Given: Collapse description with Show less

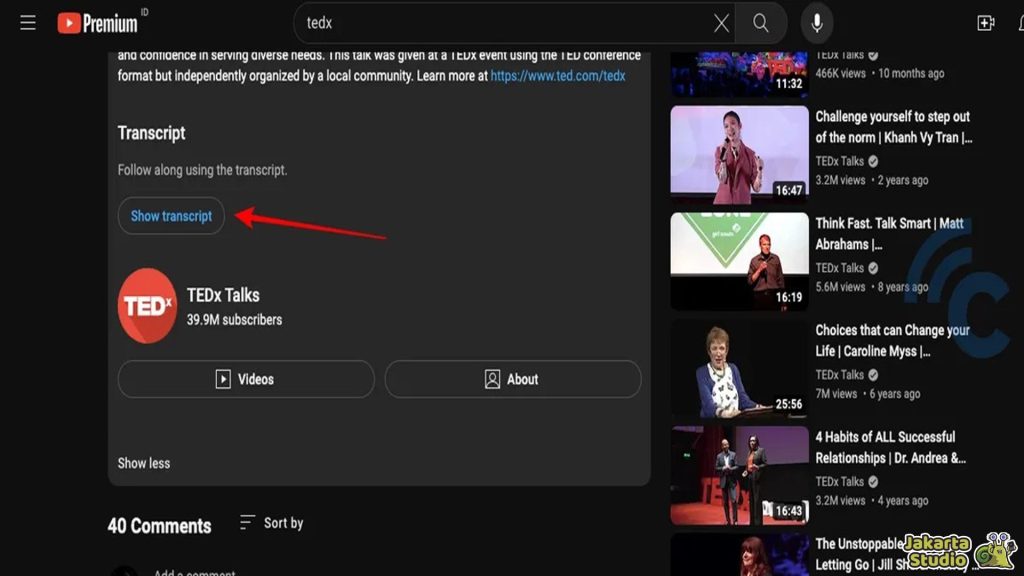Looking at the screenshot, I should 144,463.
